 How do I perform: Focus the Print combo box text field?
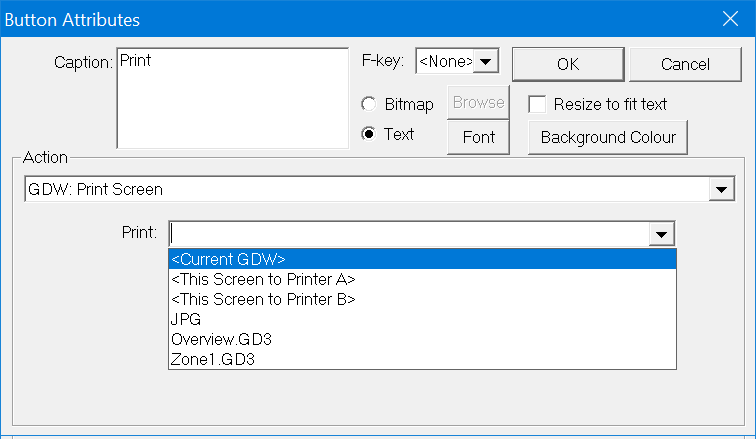(408, 234)
